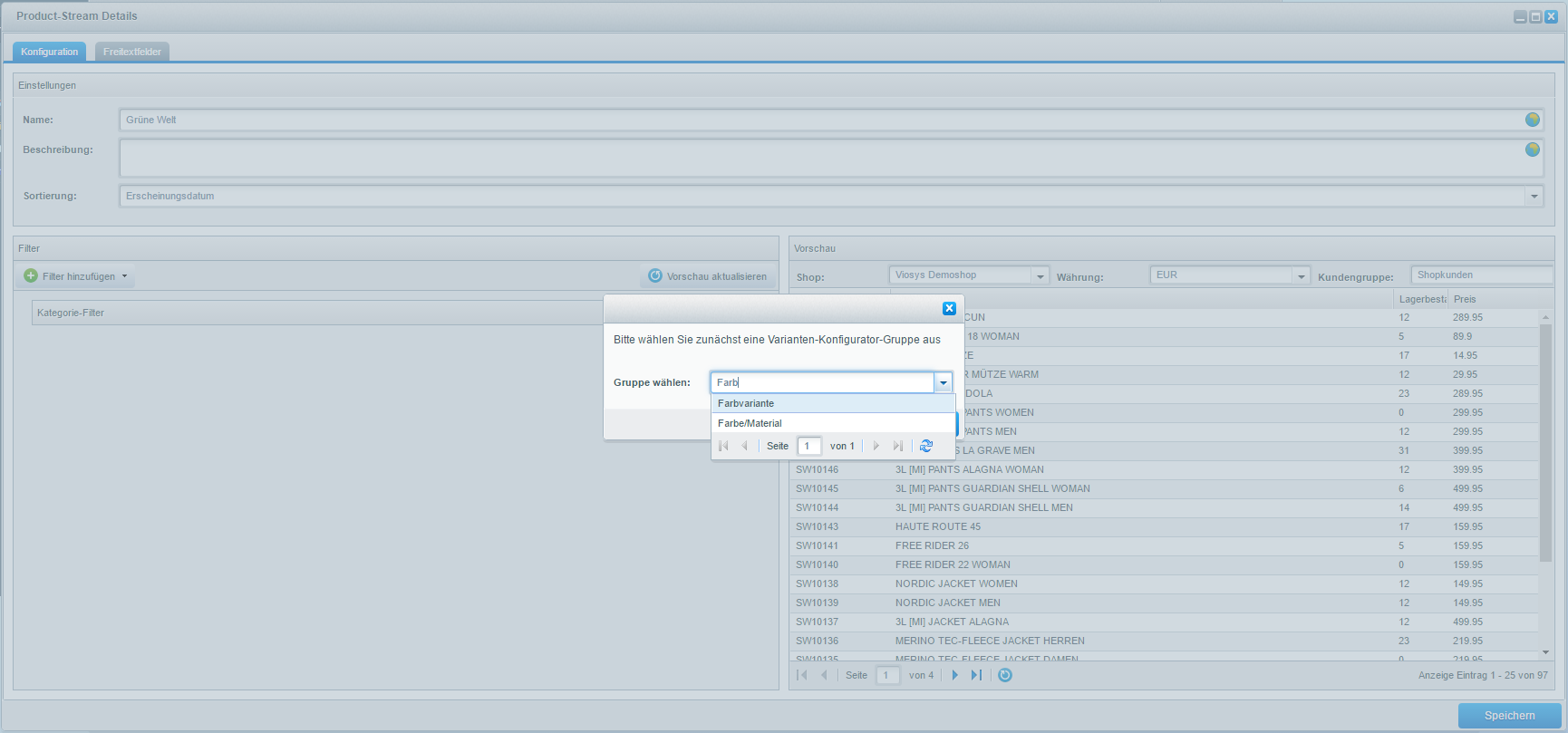Go to first page of preview grid
This screenshot has width=1568, height=733.
coord(801,675)
